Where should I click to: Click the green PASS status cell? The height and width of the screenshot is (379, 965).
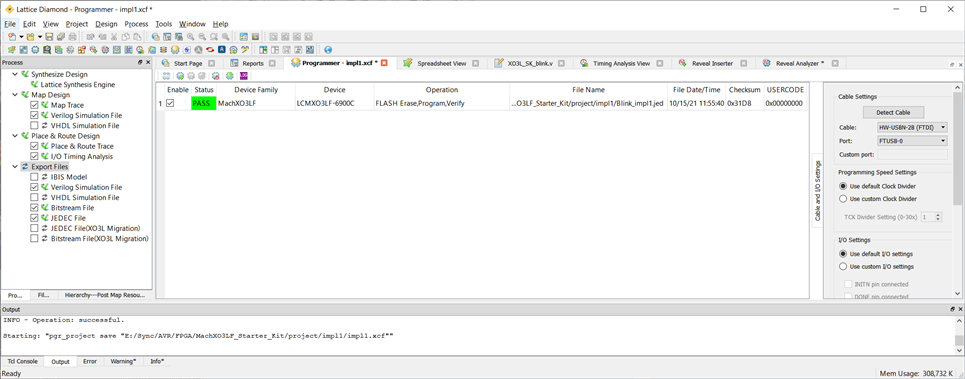pyautogui.click(x=204, y=103)
